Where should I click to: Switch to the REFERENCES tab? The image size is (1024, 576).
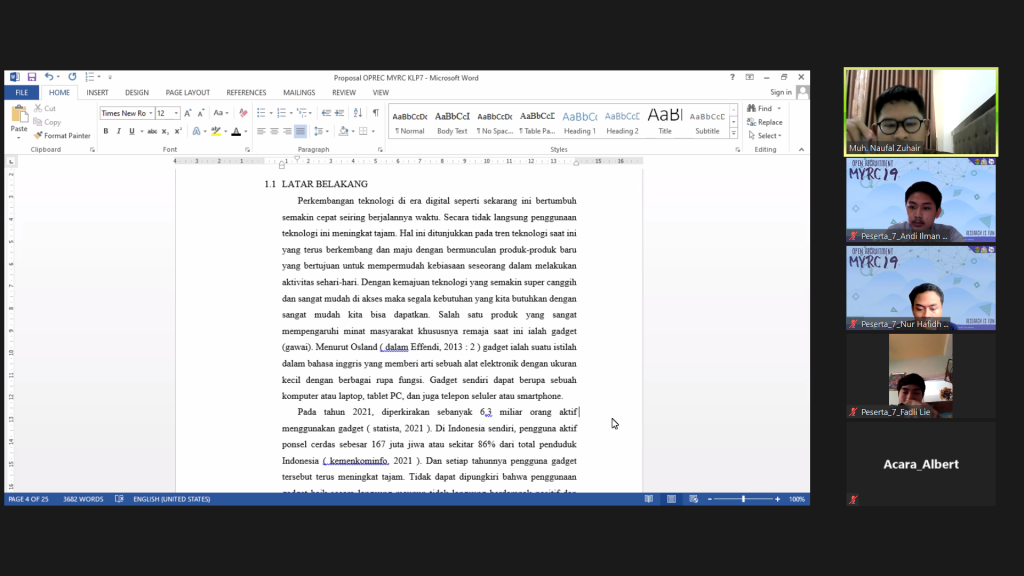[x=246, y=93]
